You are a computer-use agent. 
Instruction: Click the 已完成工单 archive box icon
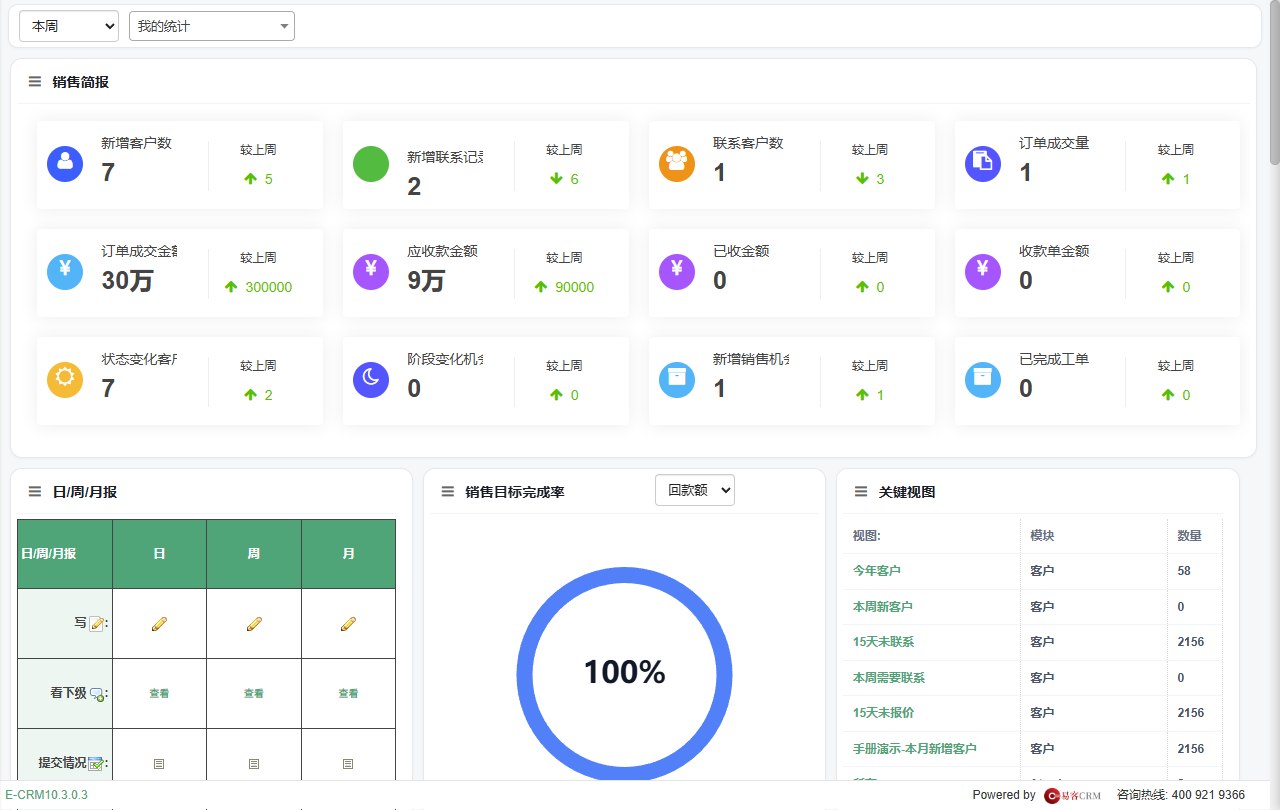pyautogui.click(x=983, y=379)
